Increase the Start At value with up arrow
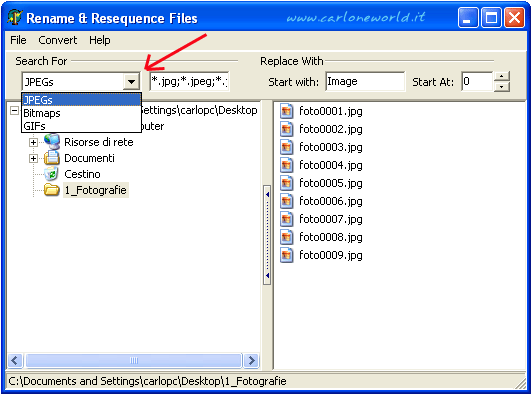531x396 pixels. (502, 76)
